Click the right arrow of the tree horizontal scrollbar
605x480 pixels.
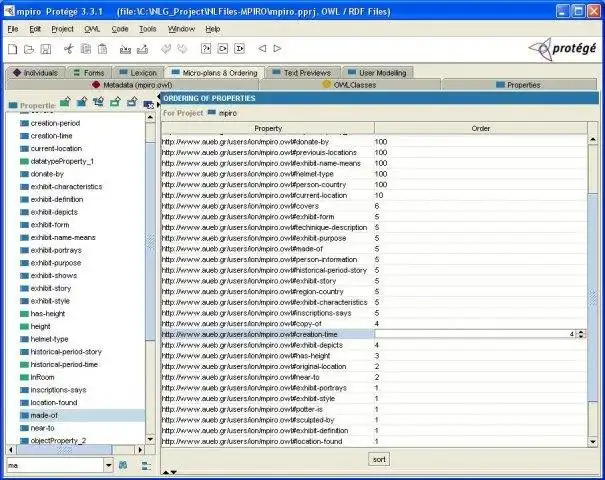140,450
